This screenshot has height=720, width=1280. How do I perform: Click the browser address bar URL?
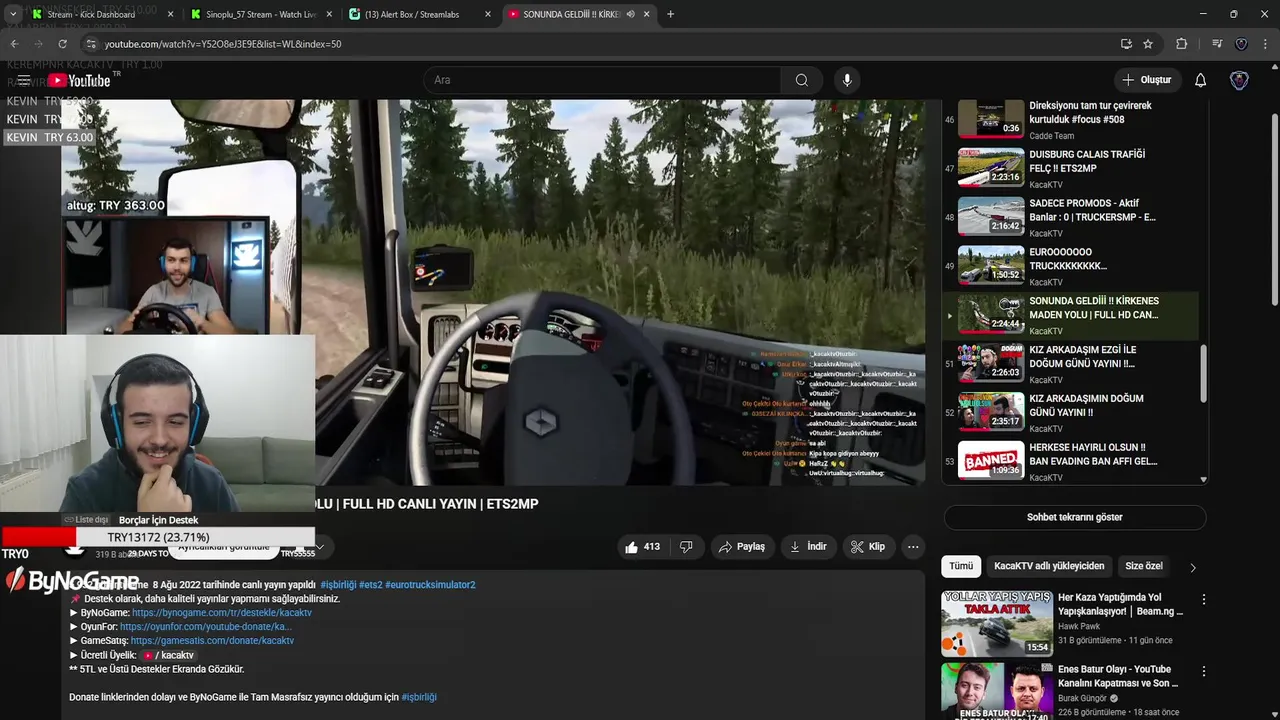(223, 44)
